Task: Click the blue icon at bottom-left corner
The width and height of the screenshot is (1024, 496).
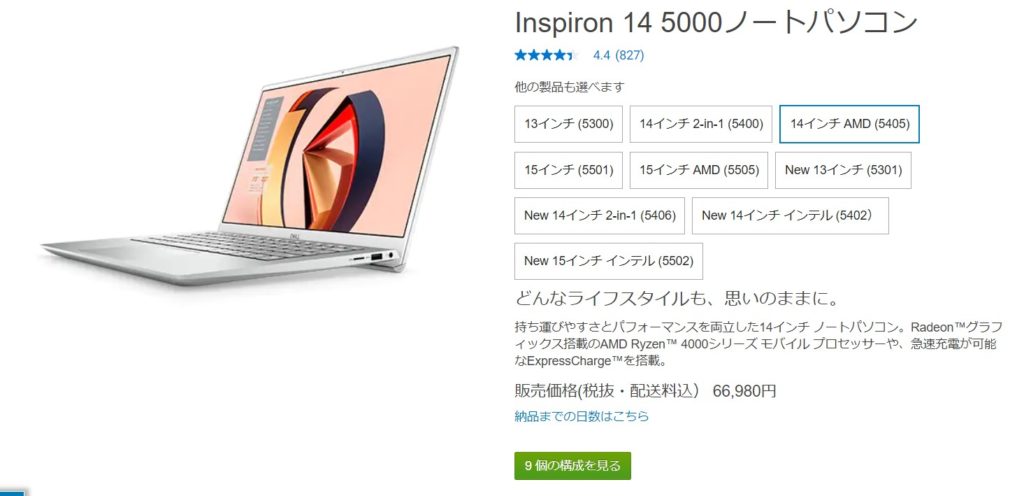Action: click(12, 491)
